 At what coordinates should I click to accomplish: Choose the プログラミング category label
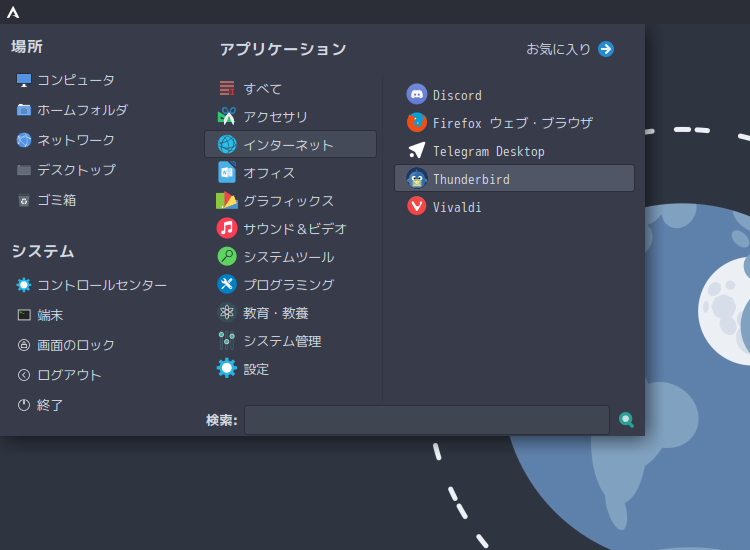(x=288, y=285)
